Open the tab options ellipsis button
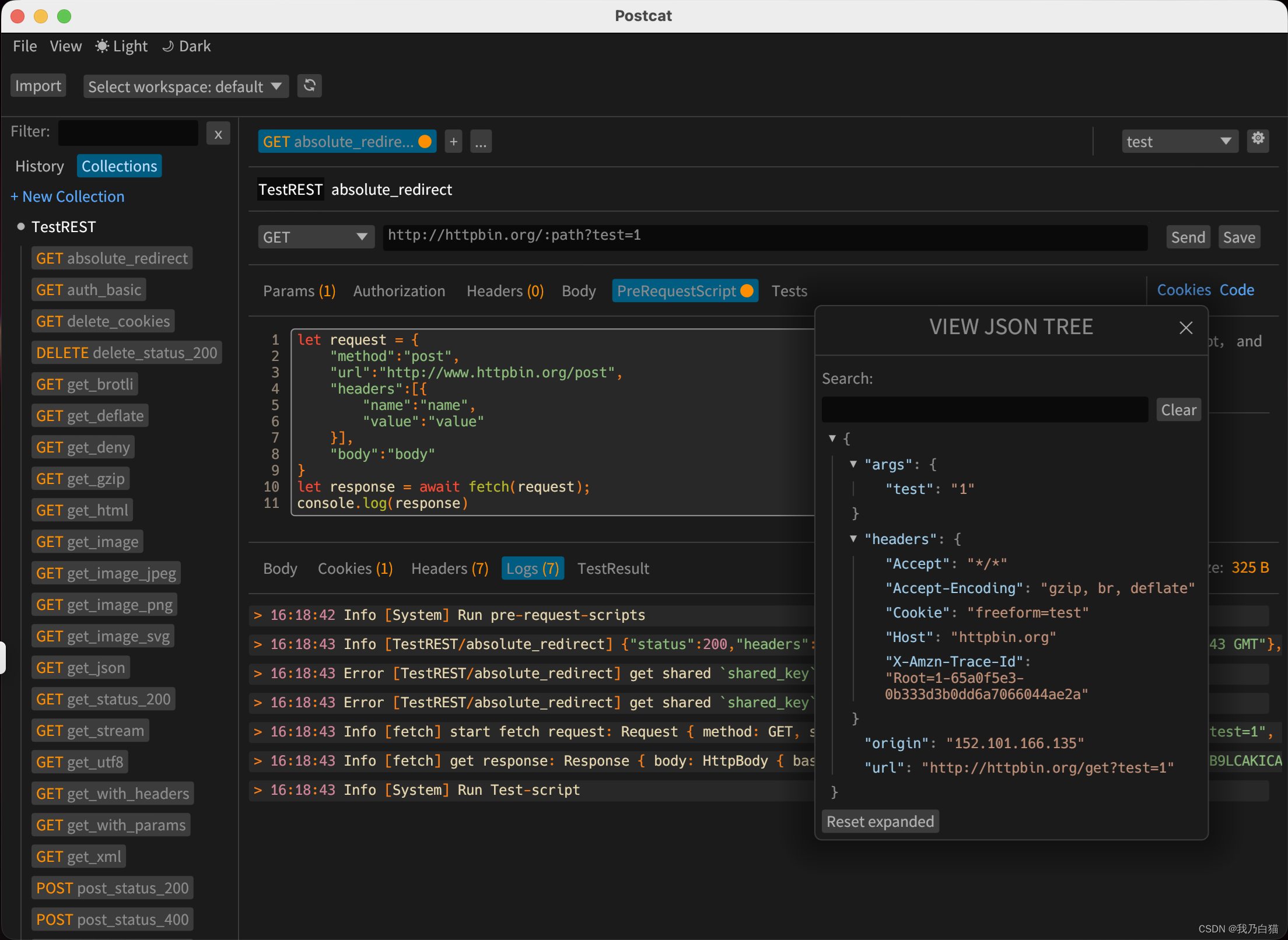Screen dimensions: 1288x940 coord(481,142)
